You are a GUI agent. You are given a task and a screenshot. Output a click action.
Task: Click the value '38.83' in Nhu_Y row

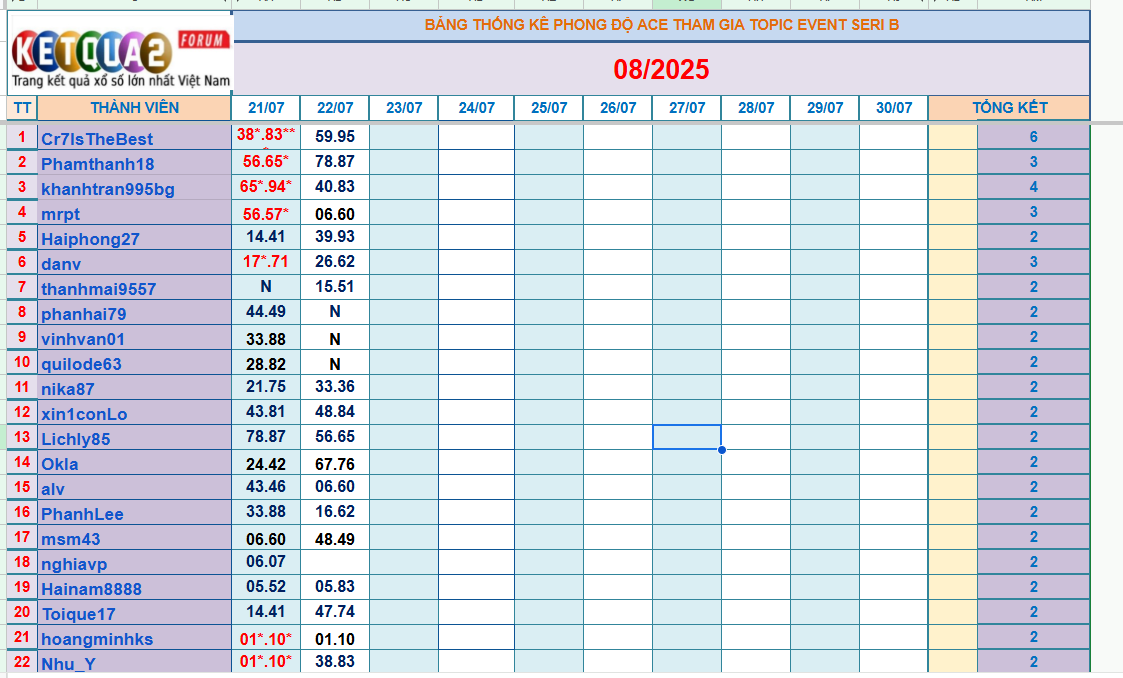(334, 662)
